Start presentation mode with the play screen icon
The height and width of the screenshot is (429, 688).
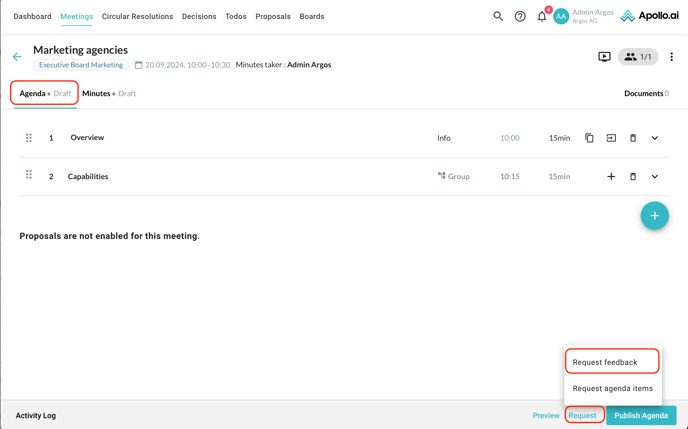[604, 57]
